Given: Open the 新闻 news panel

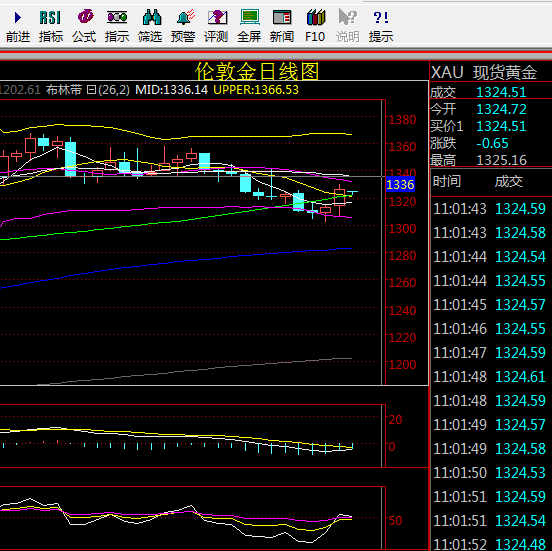Looking at the screenshot, I should [282, 26].
